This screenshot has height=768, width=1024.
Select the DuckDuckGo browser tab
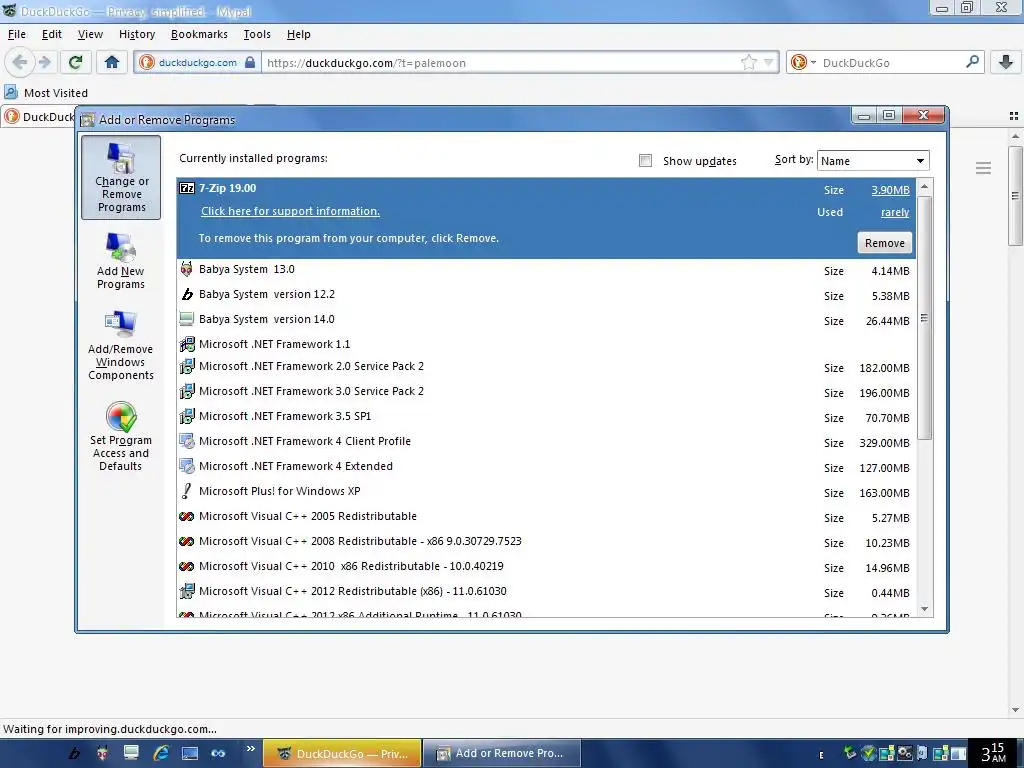click(39, 117)
